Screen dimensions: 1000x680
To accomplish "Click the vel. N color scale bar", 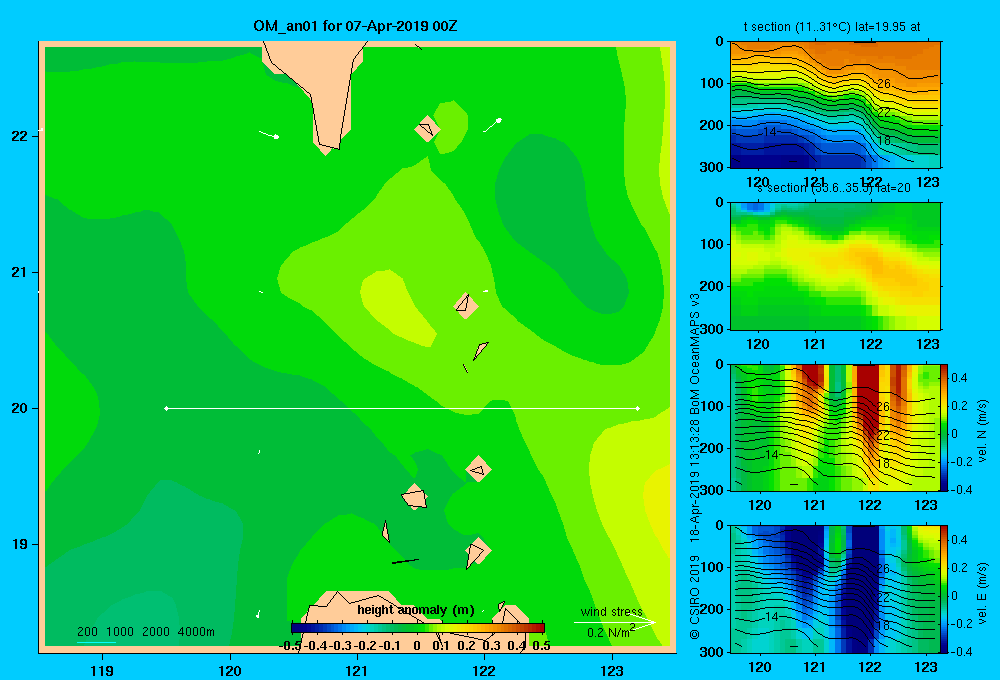I will (x=945, y=427).
